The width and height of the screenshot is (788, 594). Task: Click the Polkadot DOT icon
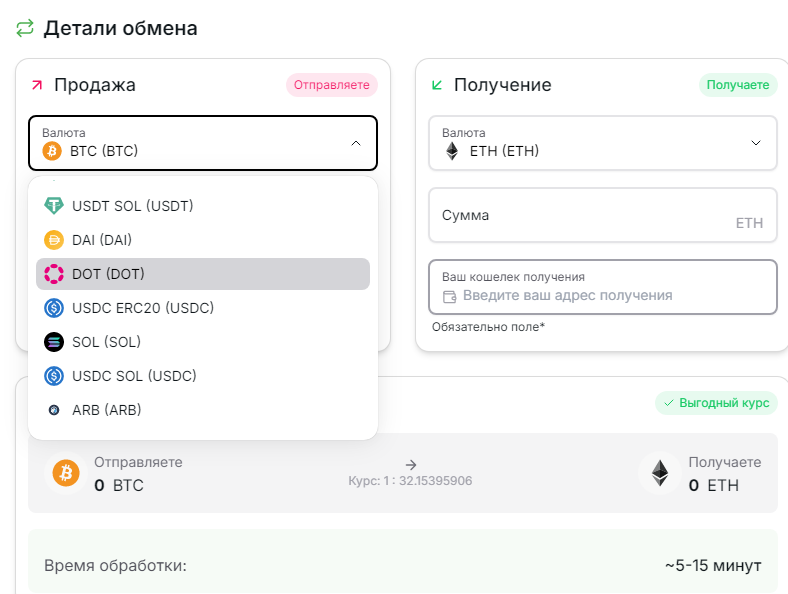click(x=54, y=274)
